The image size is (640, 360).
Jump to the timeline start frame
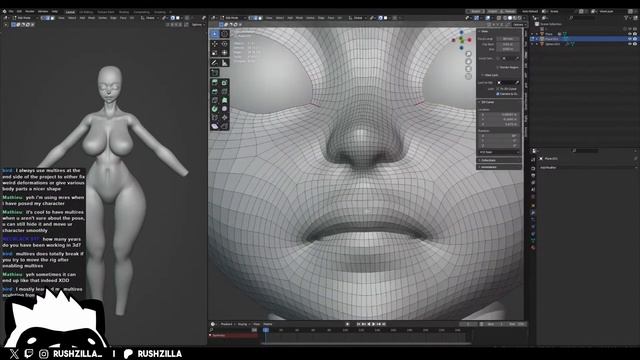pyautogui.click(x=359, y=324)
